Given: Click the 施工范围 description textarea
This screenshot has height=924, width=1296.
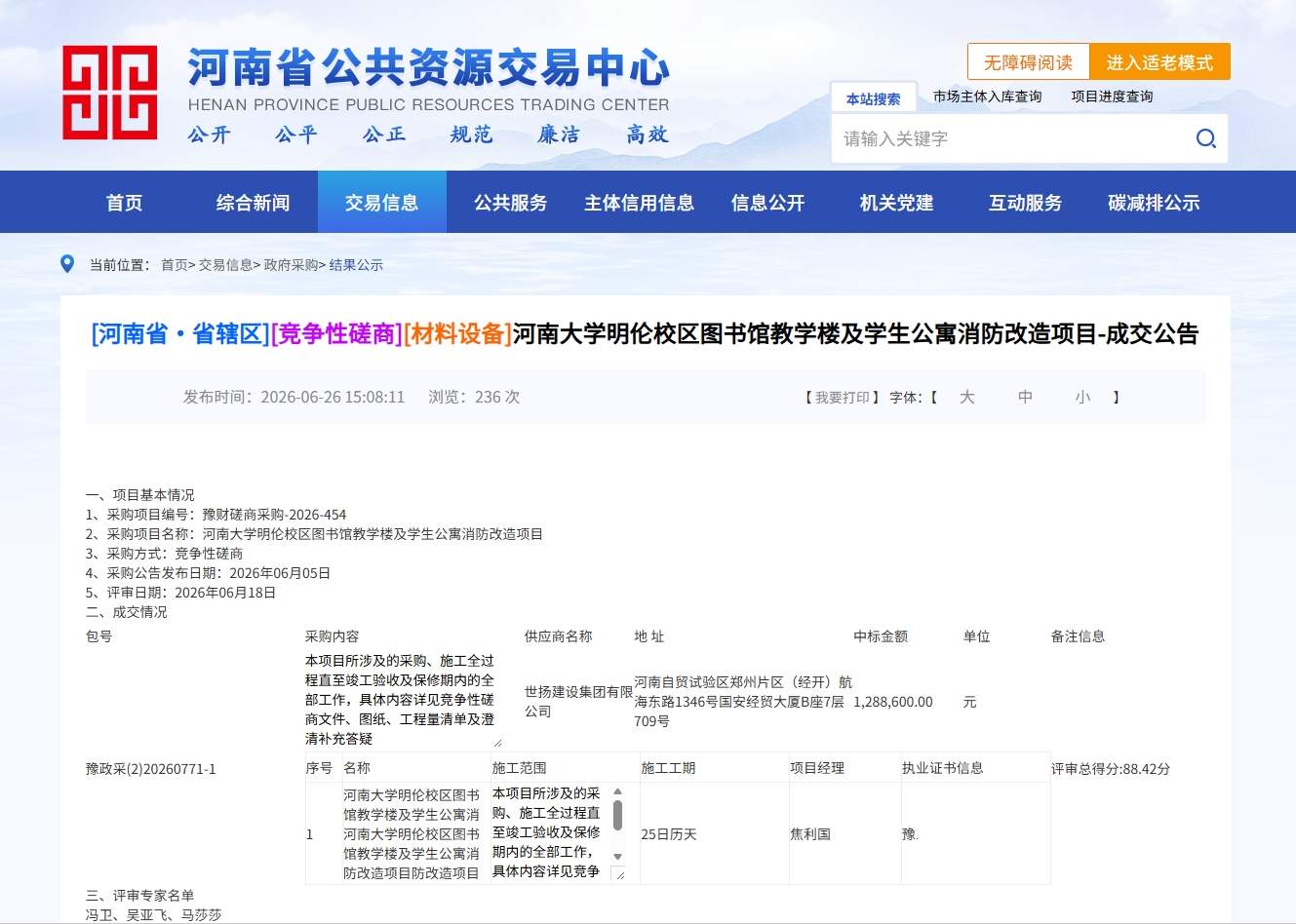Looking at the screenshot, I should point(559,833).
